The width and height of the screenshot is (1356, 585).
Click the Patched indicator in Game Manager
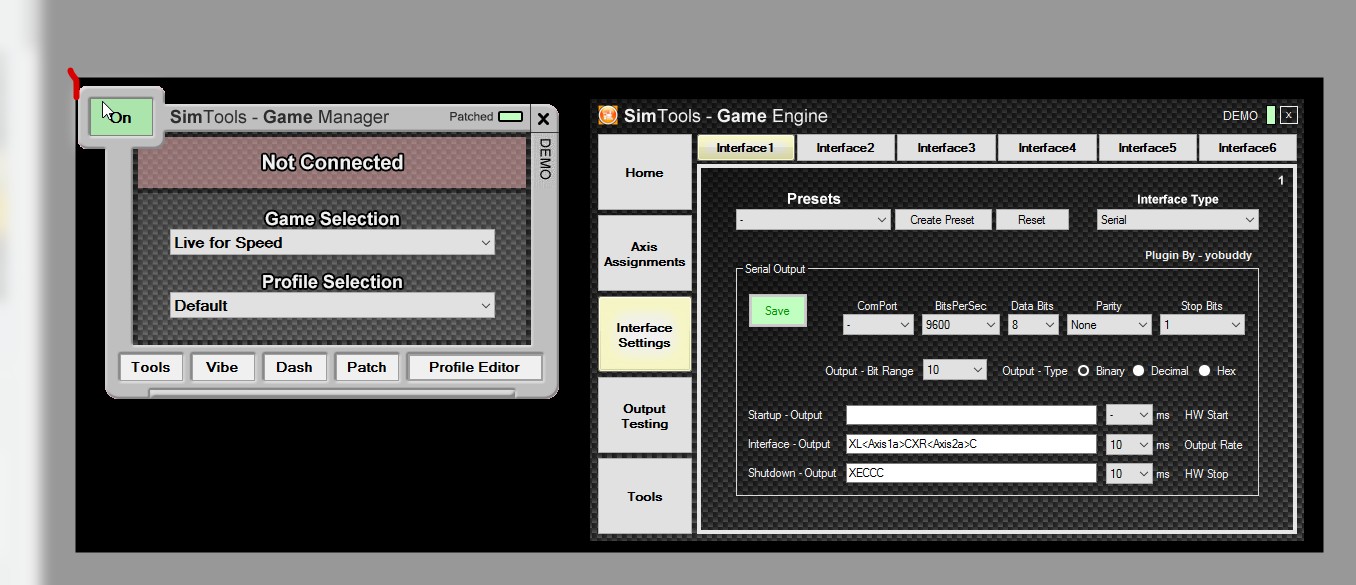coord(510,117)
